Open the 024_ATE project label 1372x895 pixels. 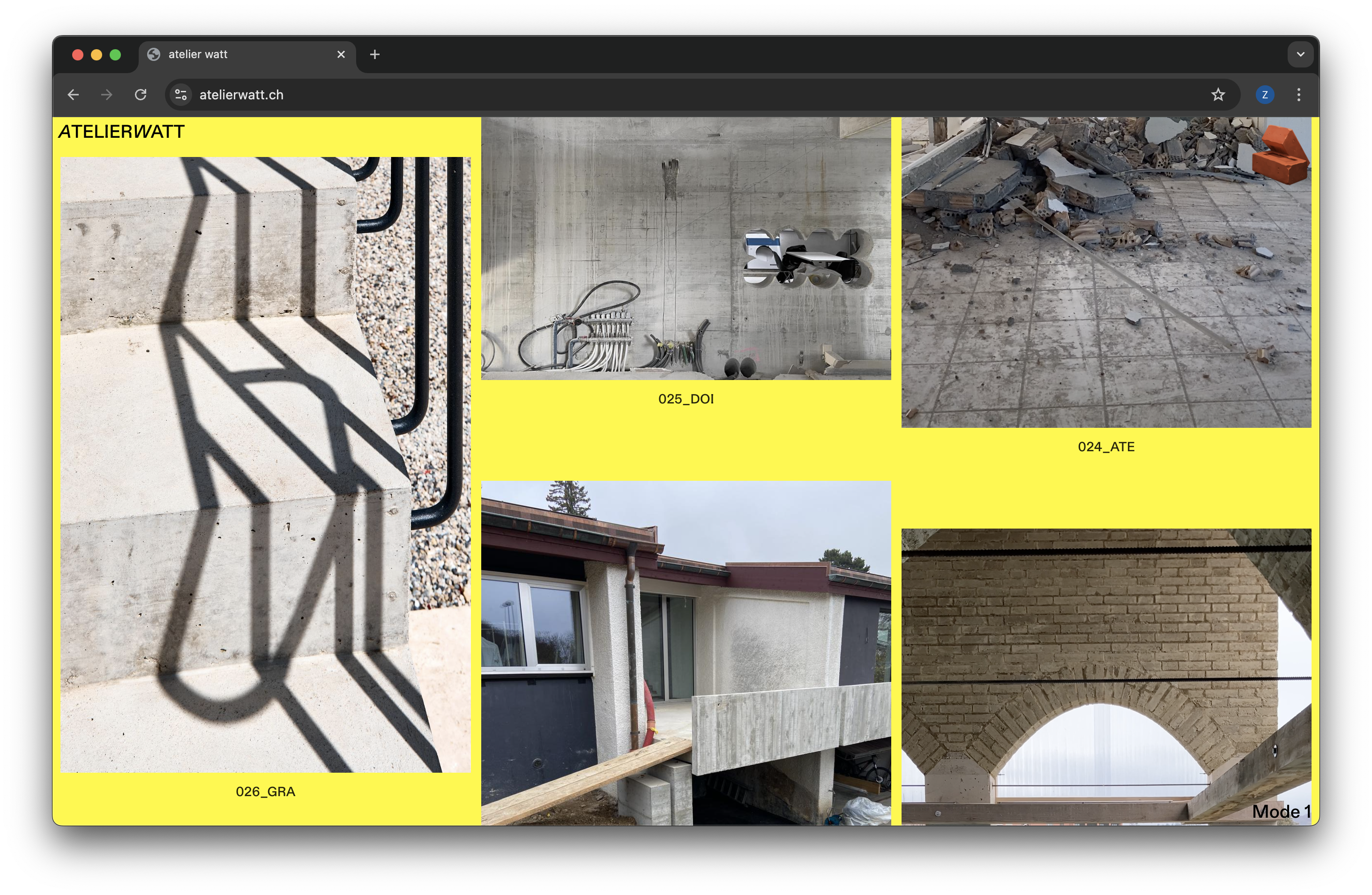point(1106,447)
